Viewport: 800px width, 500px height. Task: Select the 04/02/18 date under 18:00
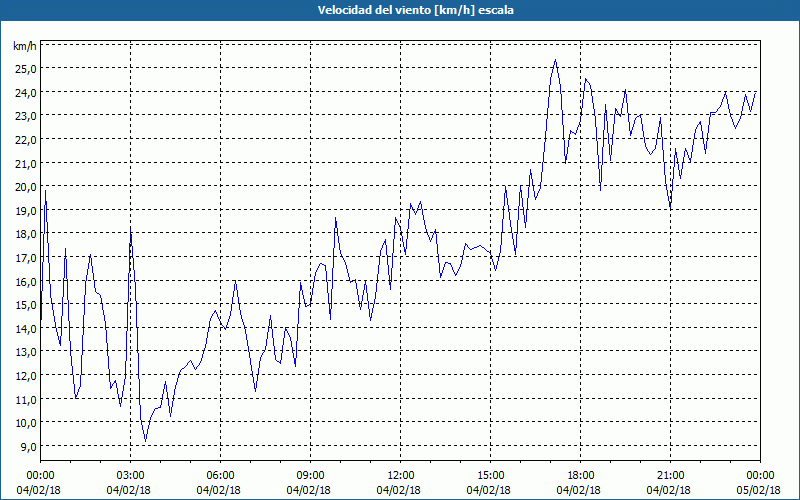579,490
